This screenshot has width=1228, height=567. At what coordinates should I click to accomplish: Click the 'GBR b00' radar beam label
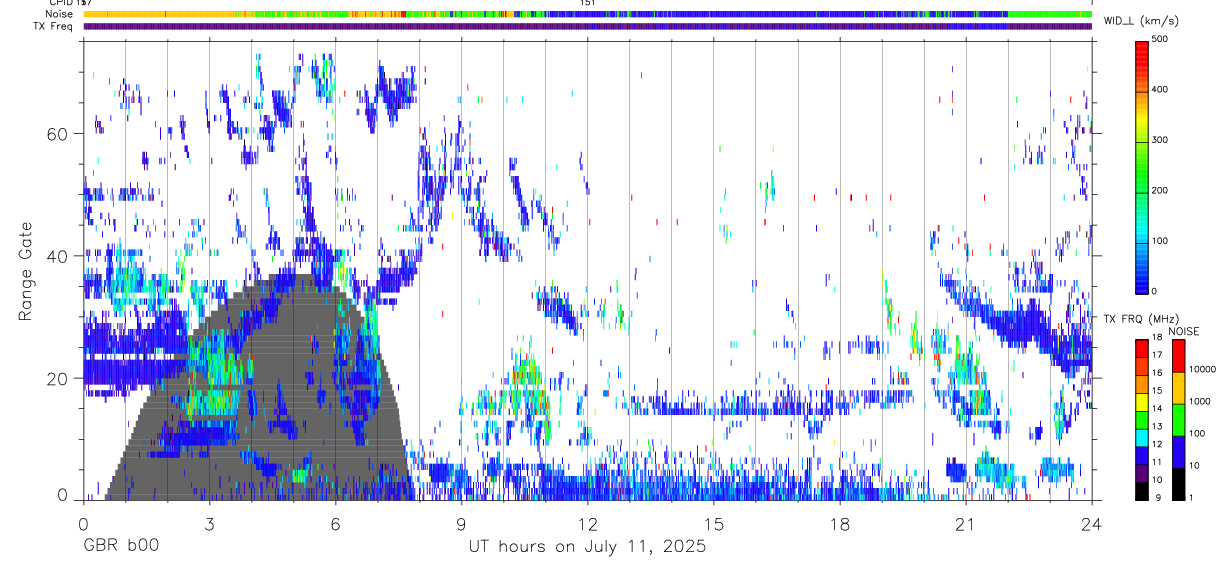click(120, 547)
